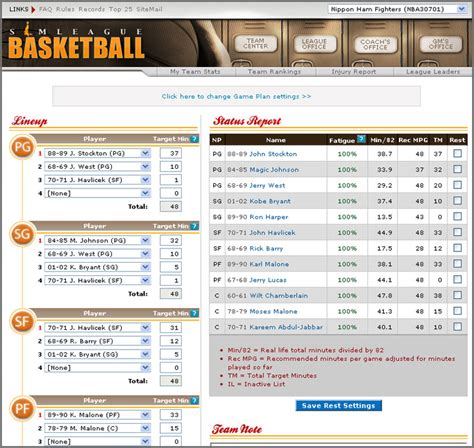Open Target Min help icon in PF section
The image size is (474, 448).
click(x=195, y=401)
